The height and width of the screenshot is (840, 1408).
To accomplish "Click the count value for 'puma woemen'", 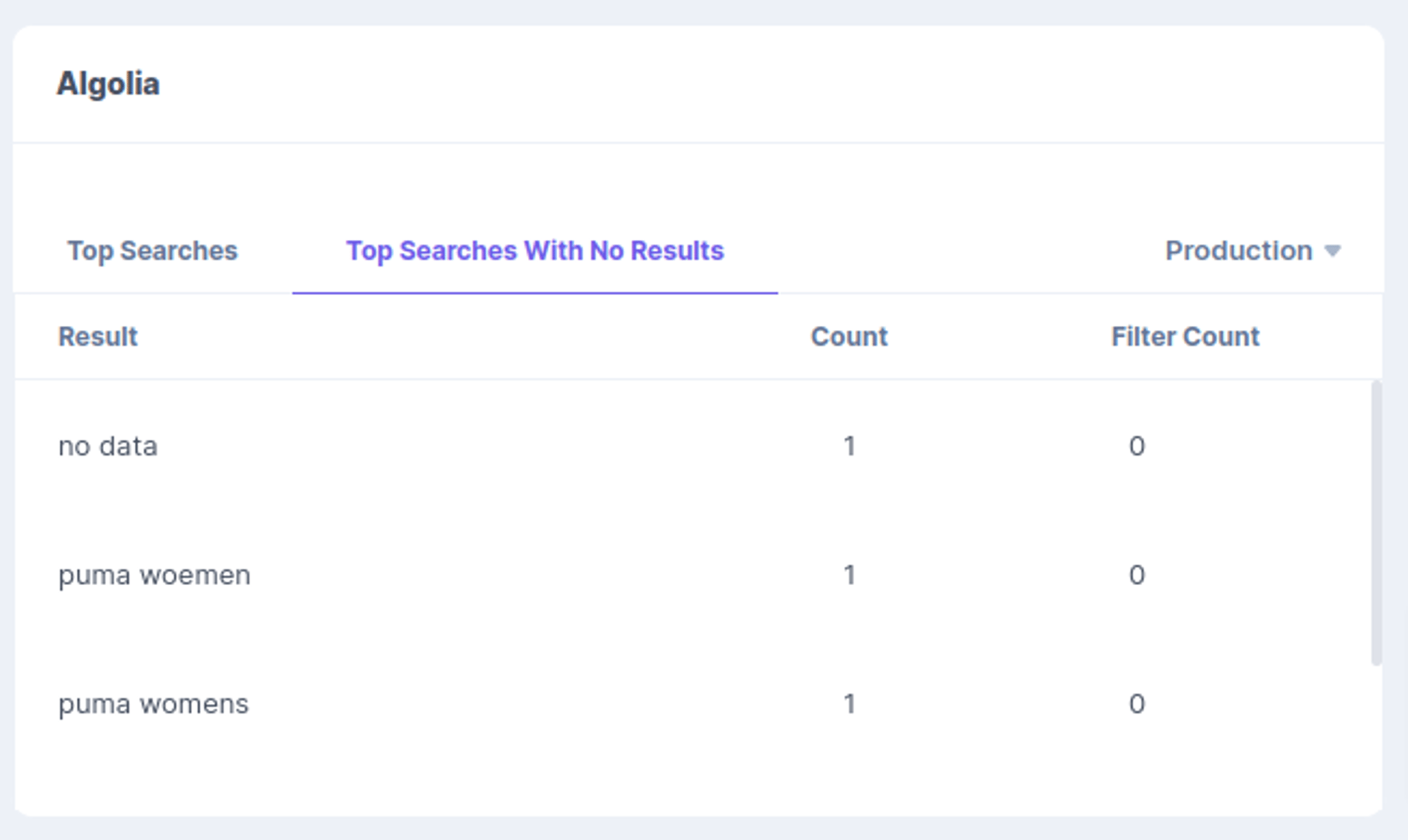I will coord(850,575).
